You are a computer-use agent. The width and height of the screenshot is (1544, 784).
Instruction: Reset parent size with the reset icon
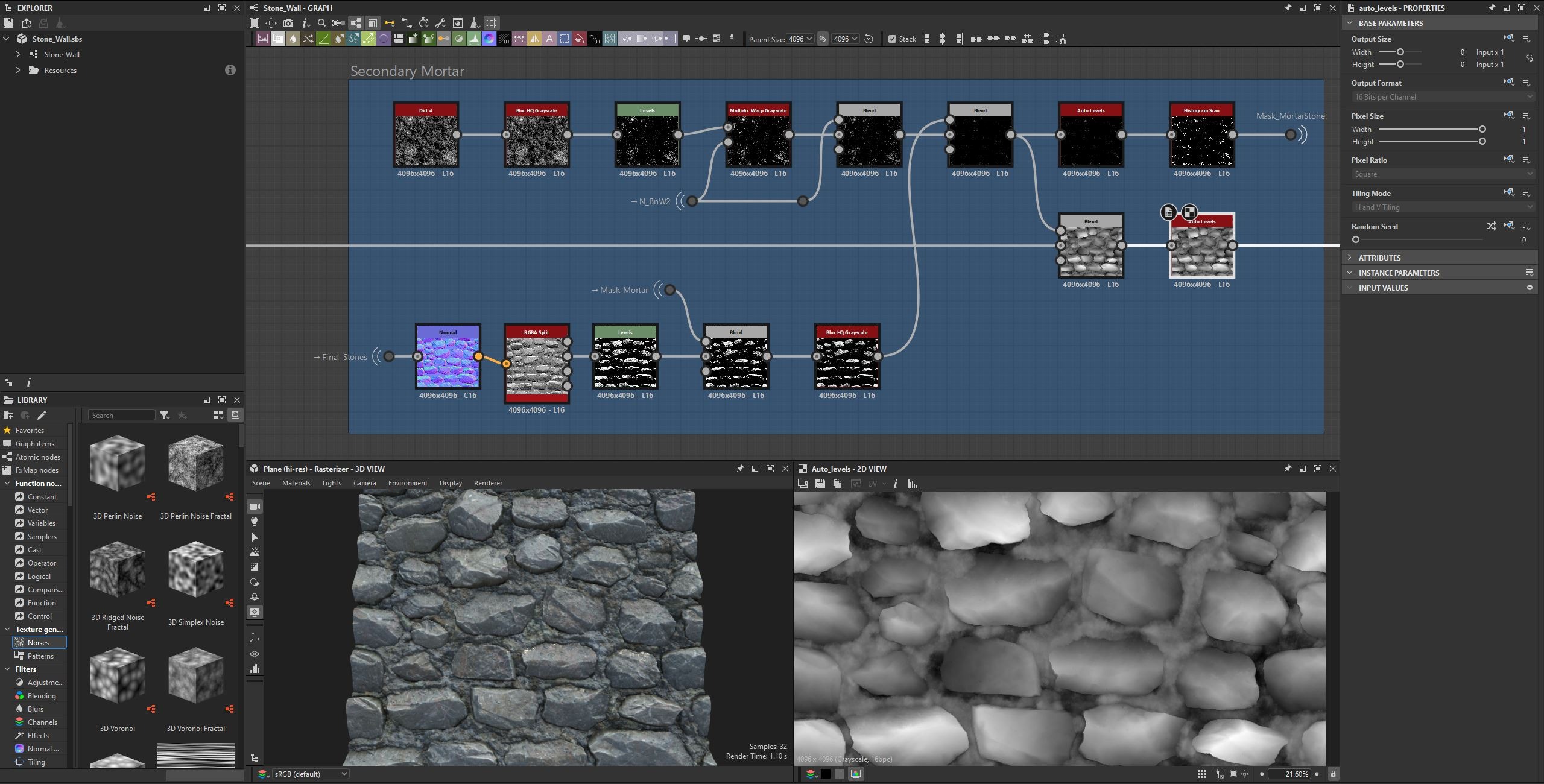(868, 39)
